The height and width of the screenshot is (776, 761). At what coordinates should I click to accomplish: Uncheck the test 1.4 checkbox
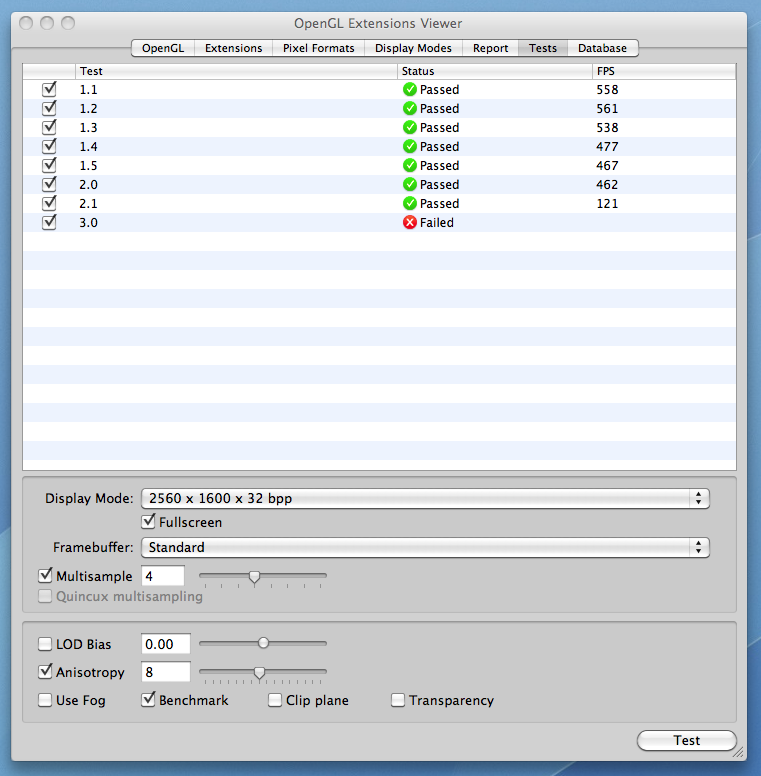click(49, 146)
